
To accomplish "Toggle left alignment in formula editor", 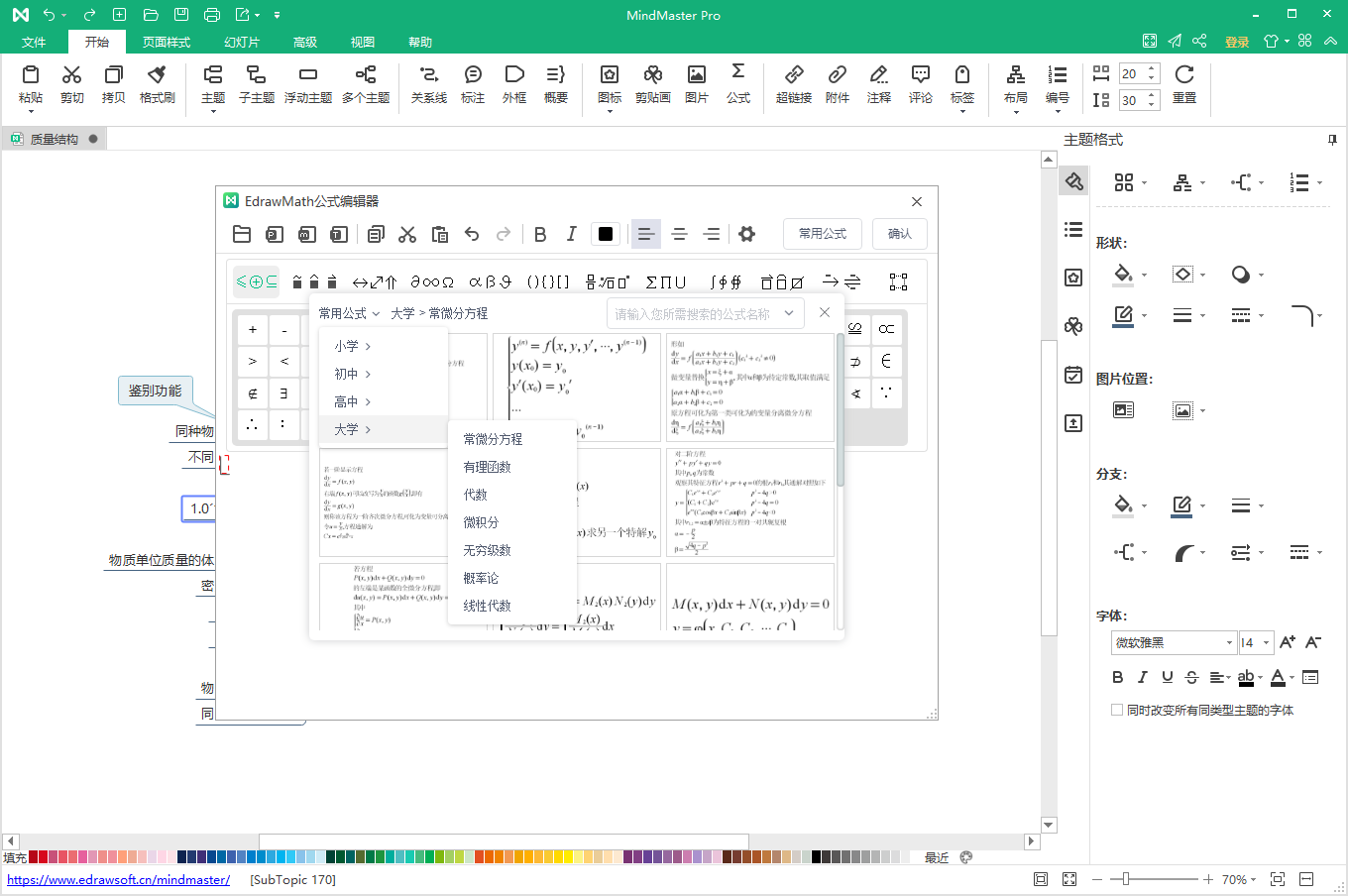I will (x=646, y=234).
